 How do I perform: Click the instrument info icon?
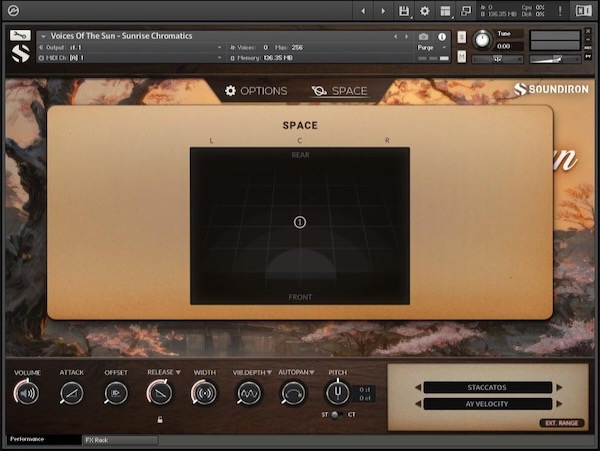pyautogui.click(x=442, y=36)
